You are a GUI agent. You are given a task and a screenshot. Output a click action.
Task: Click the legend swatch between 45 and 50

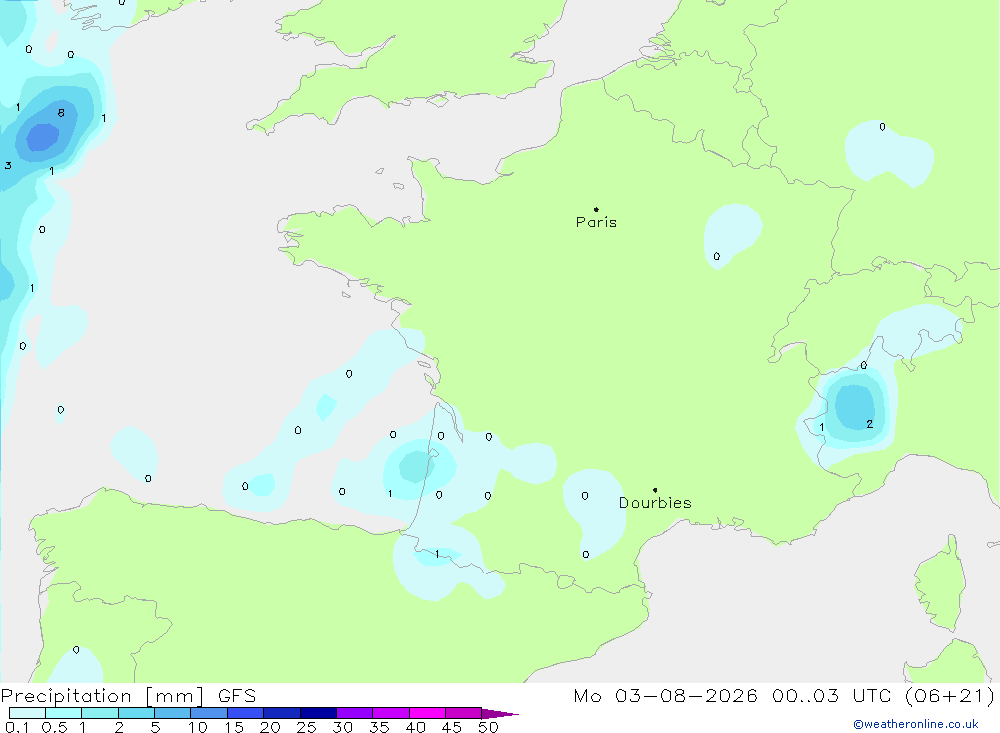tap(464, 713)
